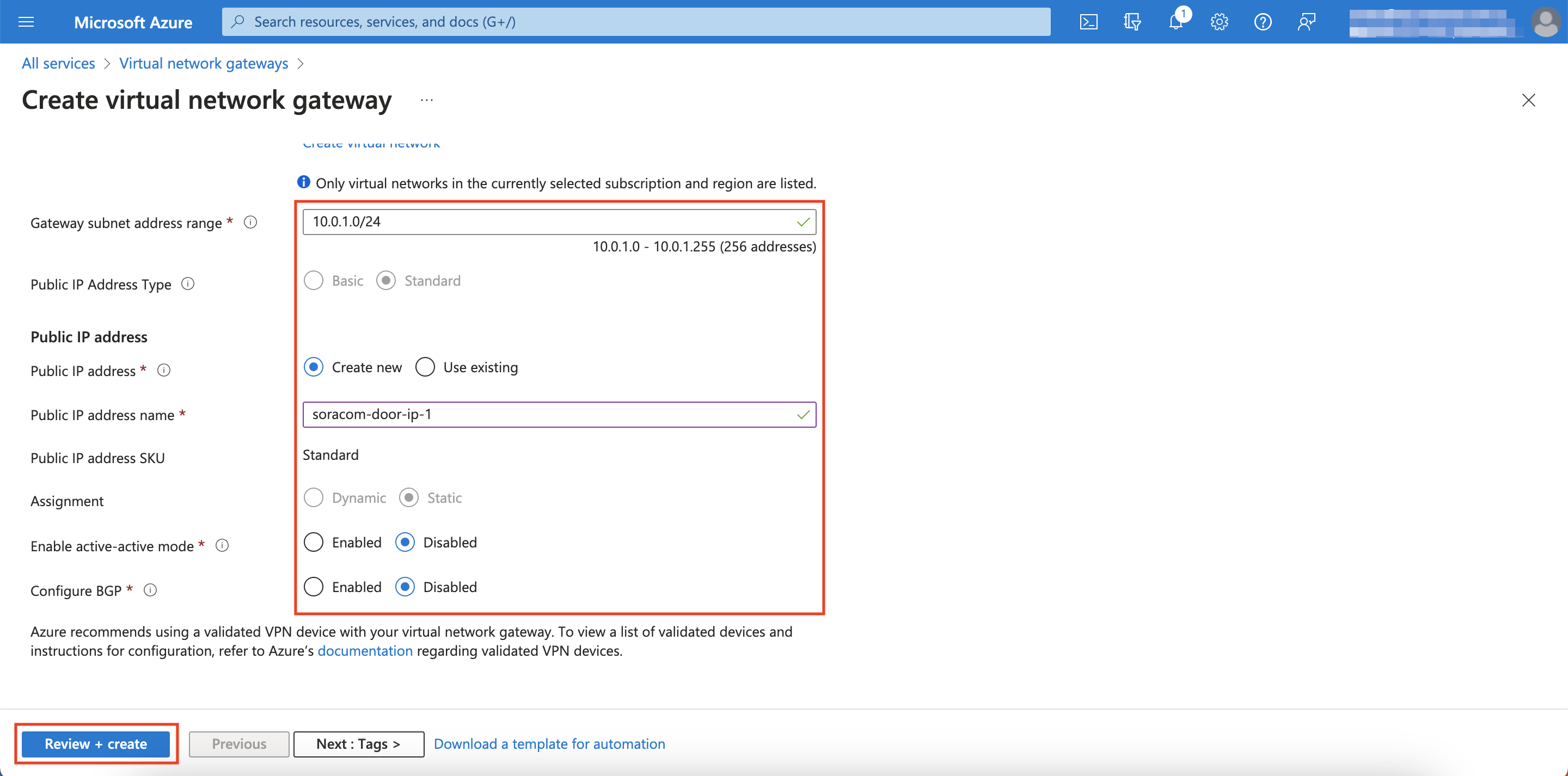Show Configure BGP info tooltip
Viewport: 1568px width, 776px height.
(150, 589)
